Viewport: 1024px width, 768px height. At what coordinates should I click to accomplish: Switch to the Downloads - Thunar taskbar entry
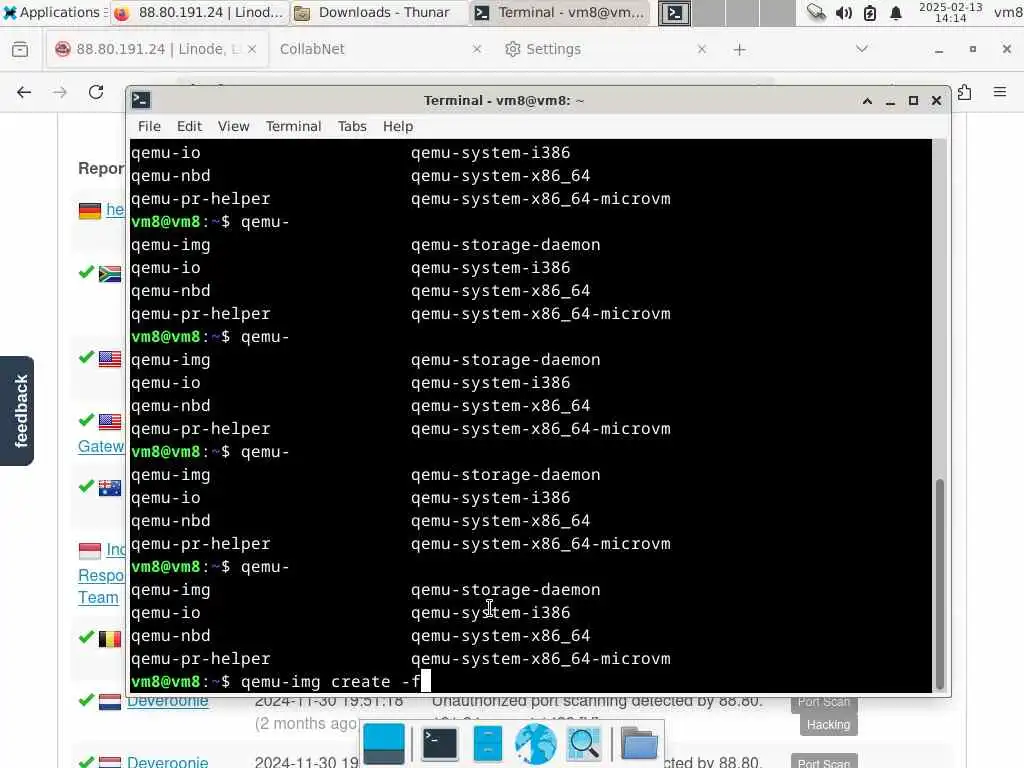tap(377, 12)
